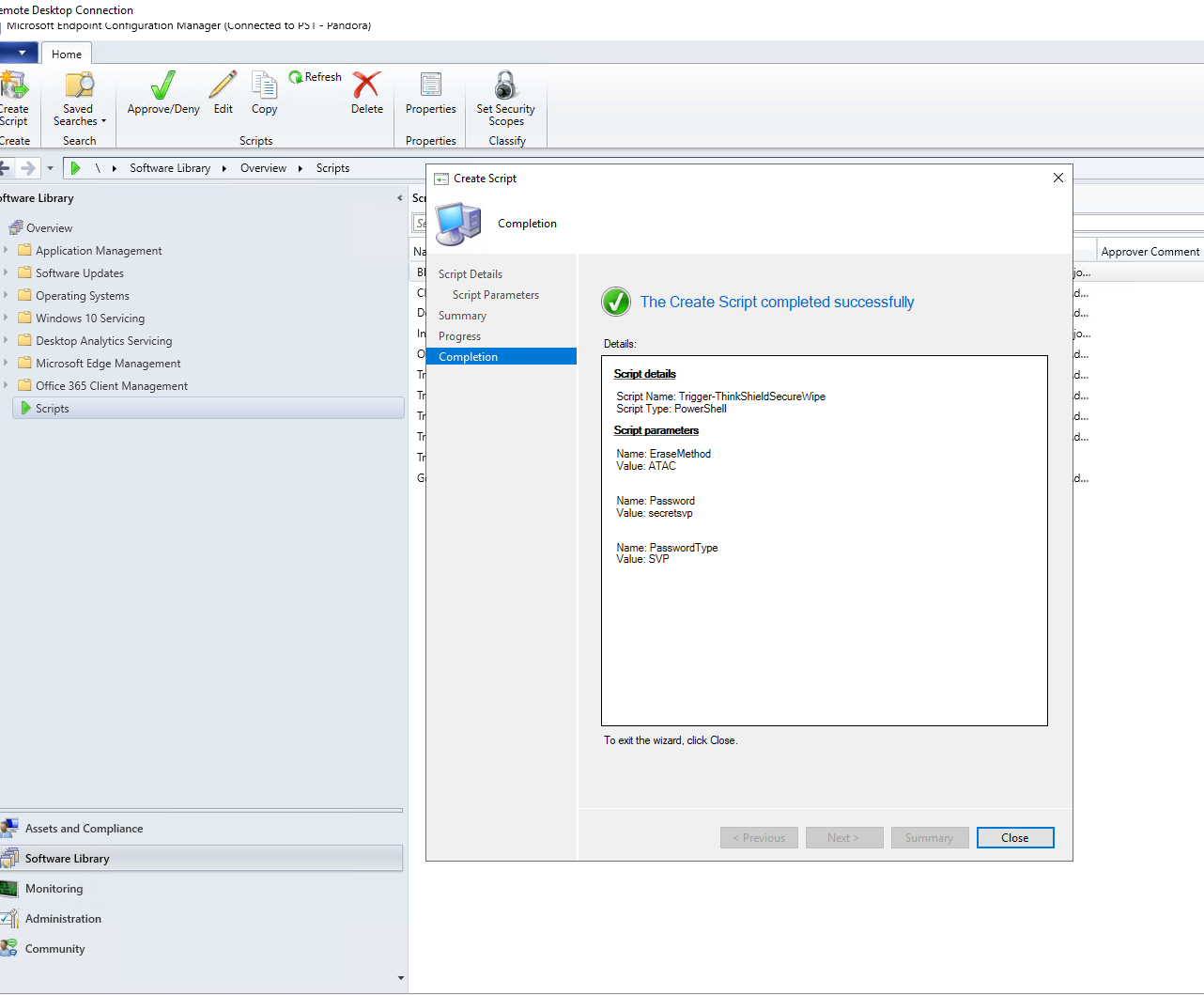Click the "Script Name: Trigger-ThinkShieldSecureWipe" line
Viewport: 1204px width, 995px height.
tap(721, 396)
